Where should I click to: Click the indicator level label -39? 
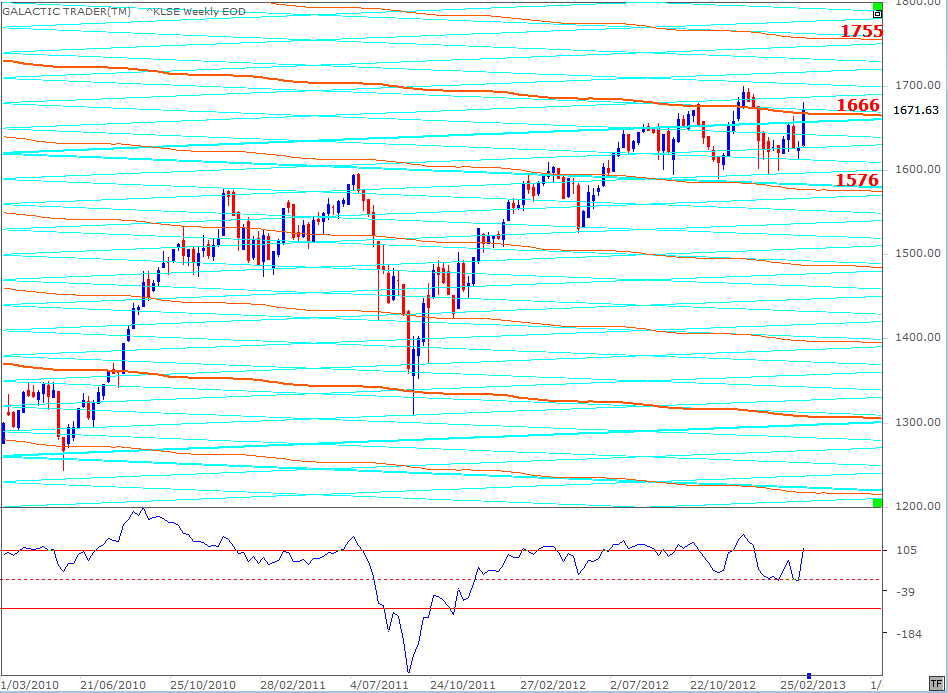(906, 592)
